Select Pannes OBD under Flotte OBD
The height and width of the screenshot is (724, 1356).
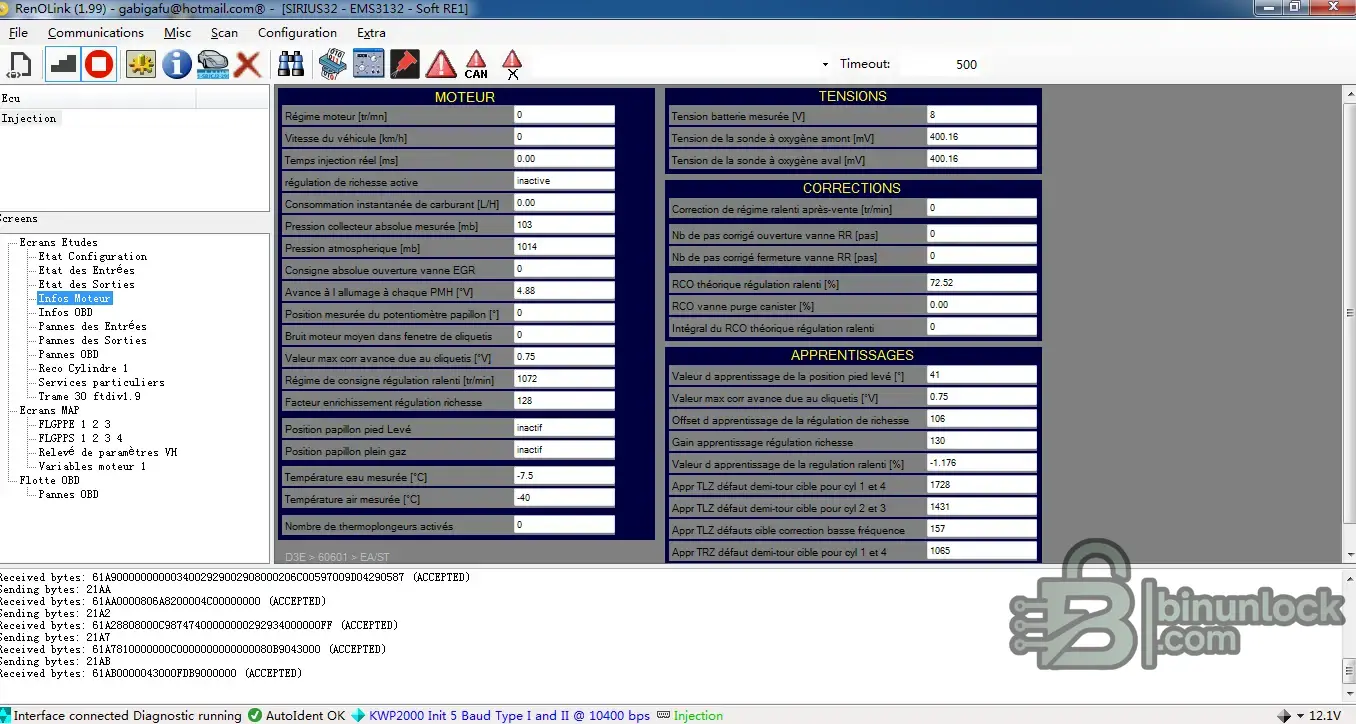[x=68, y=494]
